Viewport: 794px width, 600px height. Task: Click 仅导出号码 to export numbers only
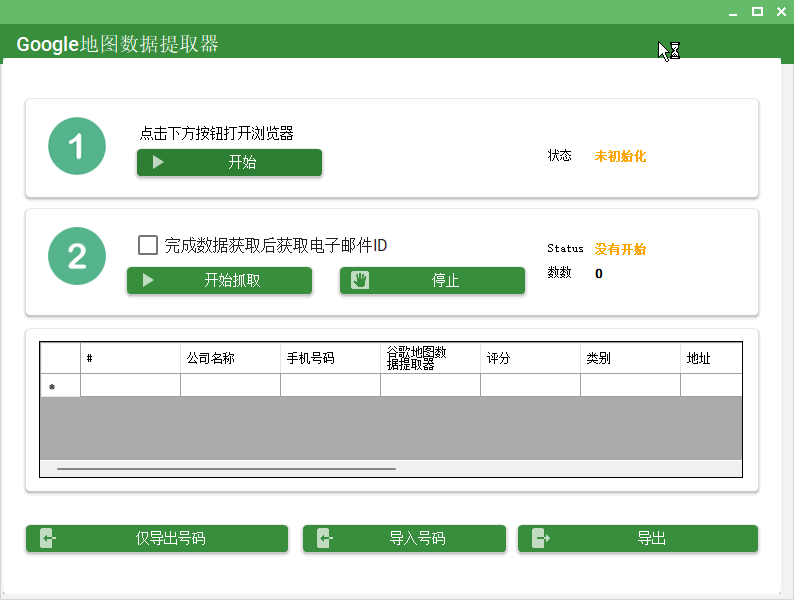157,538
